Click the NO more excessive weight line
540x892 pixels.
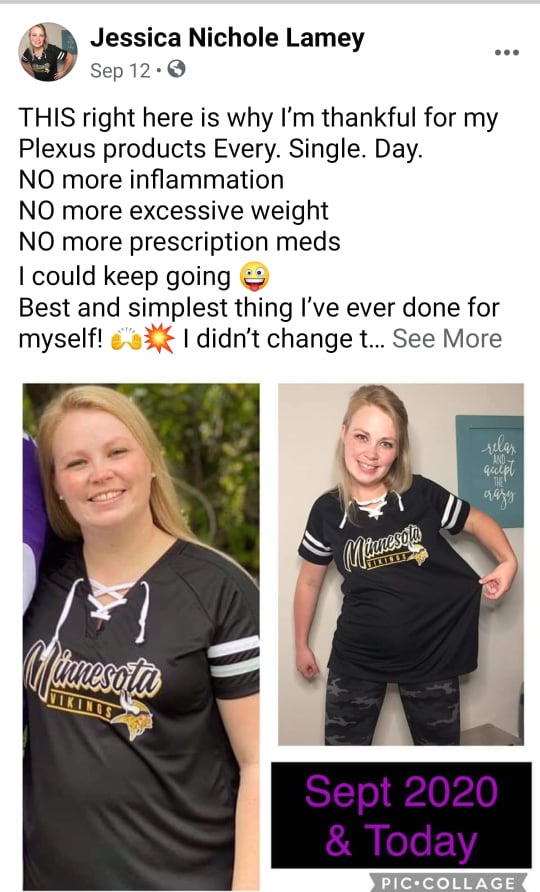pyautogui.click(x=174, y=211)
